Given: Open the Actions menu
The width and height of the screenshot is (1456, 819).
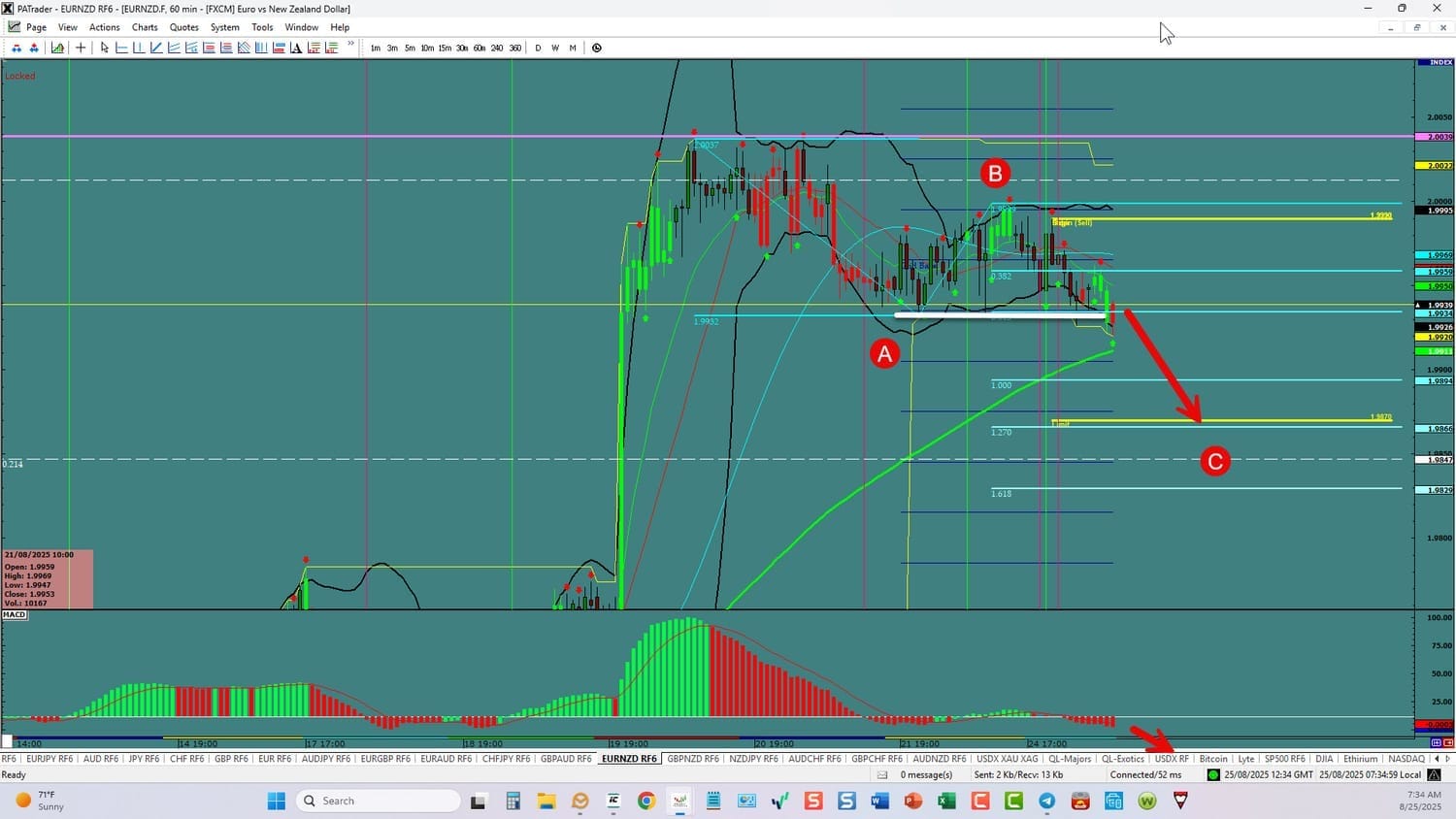Looking at the screenshot, I should pyautogui.click(x=105, y=27).
